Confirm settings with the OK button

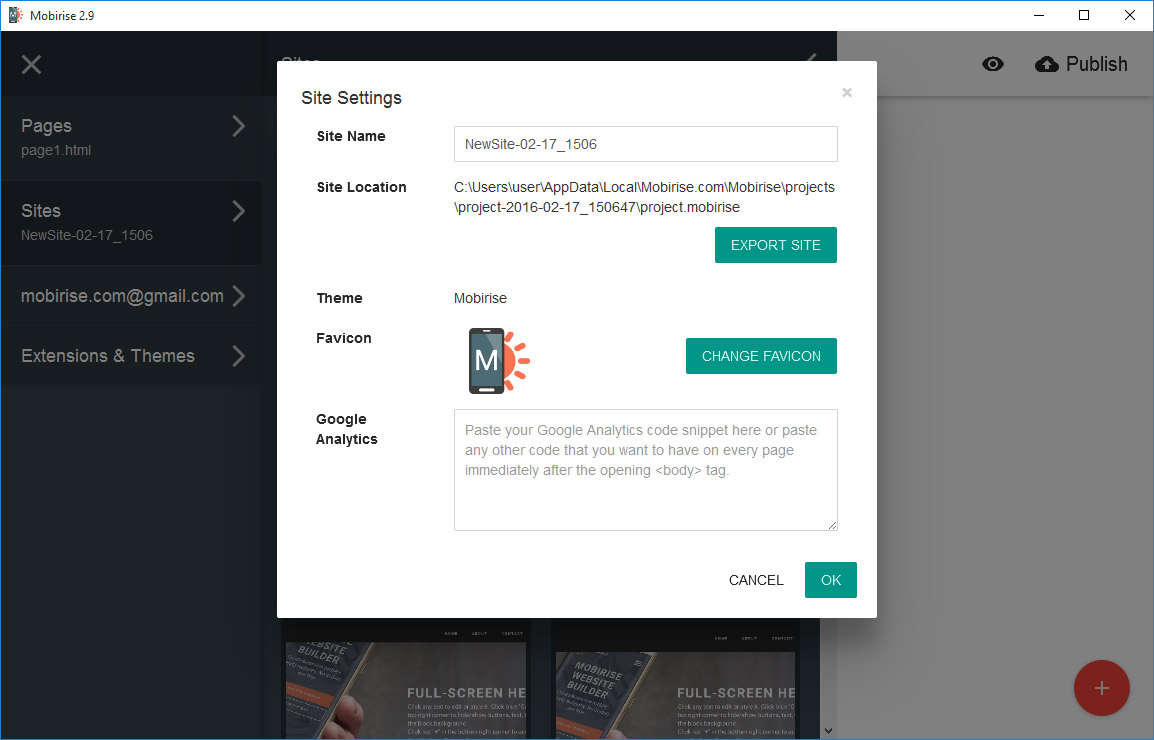click(831, 580)
